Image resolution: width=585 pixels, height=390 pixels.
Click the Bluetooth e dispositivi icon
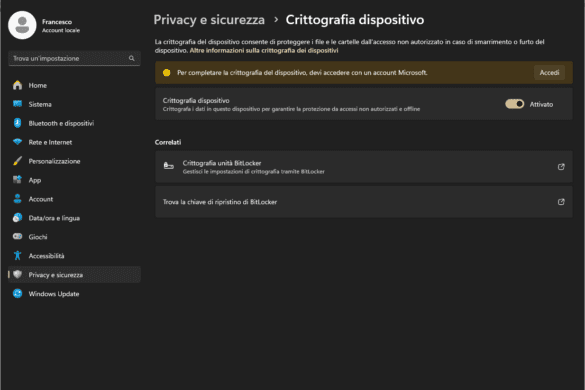coord(18,123)
